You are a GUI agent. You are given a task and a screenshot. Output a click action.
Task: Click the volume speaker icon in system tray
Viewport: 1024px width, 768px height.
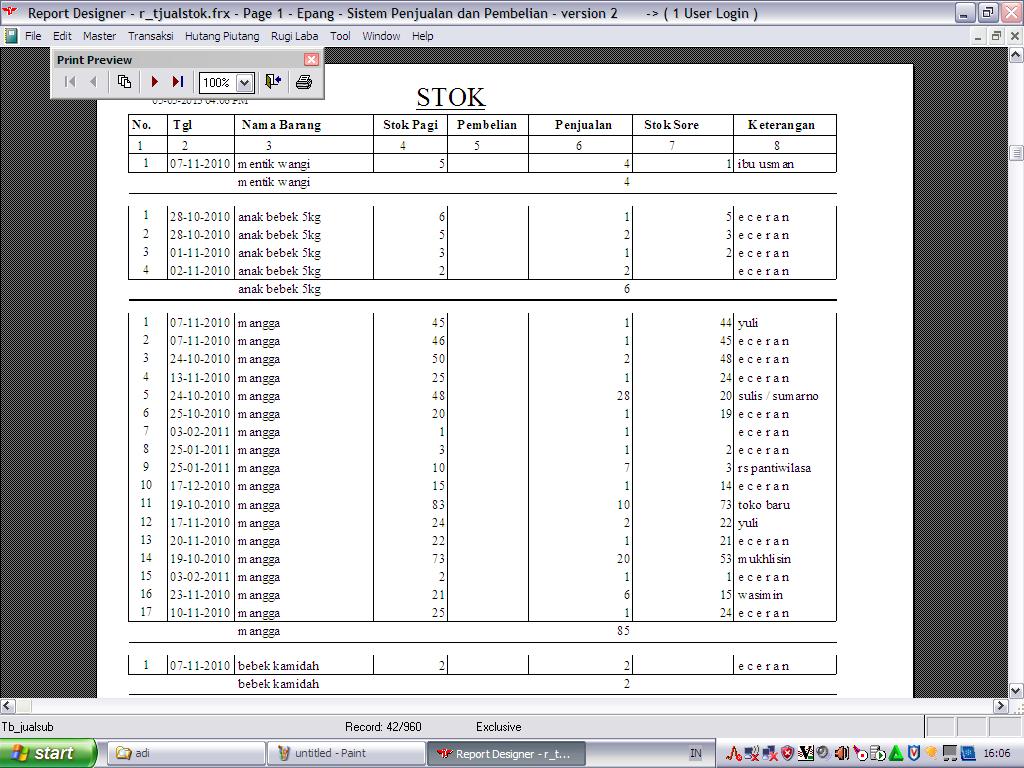841,753
